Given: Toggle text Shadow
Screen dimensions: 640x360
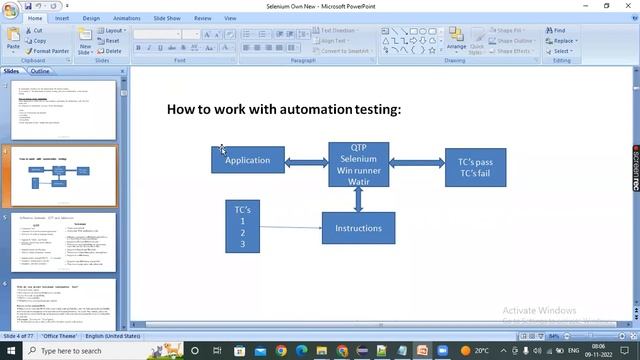Looking at the screenshot, I should 183,48.
